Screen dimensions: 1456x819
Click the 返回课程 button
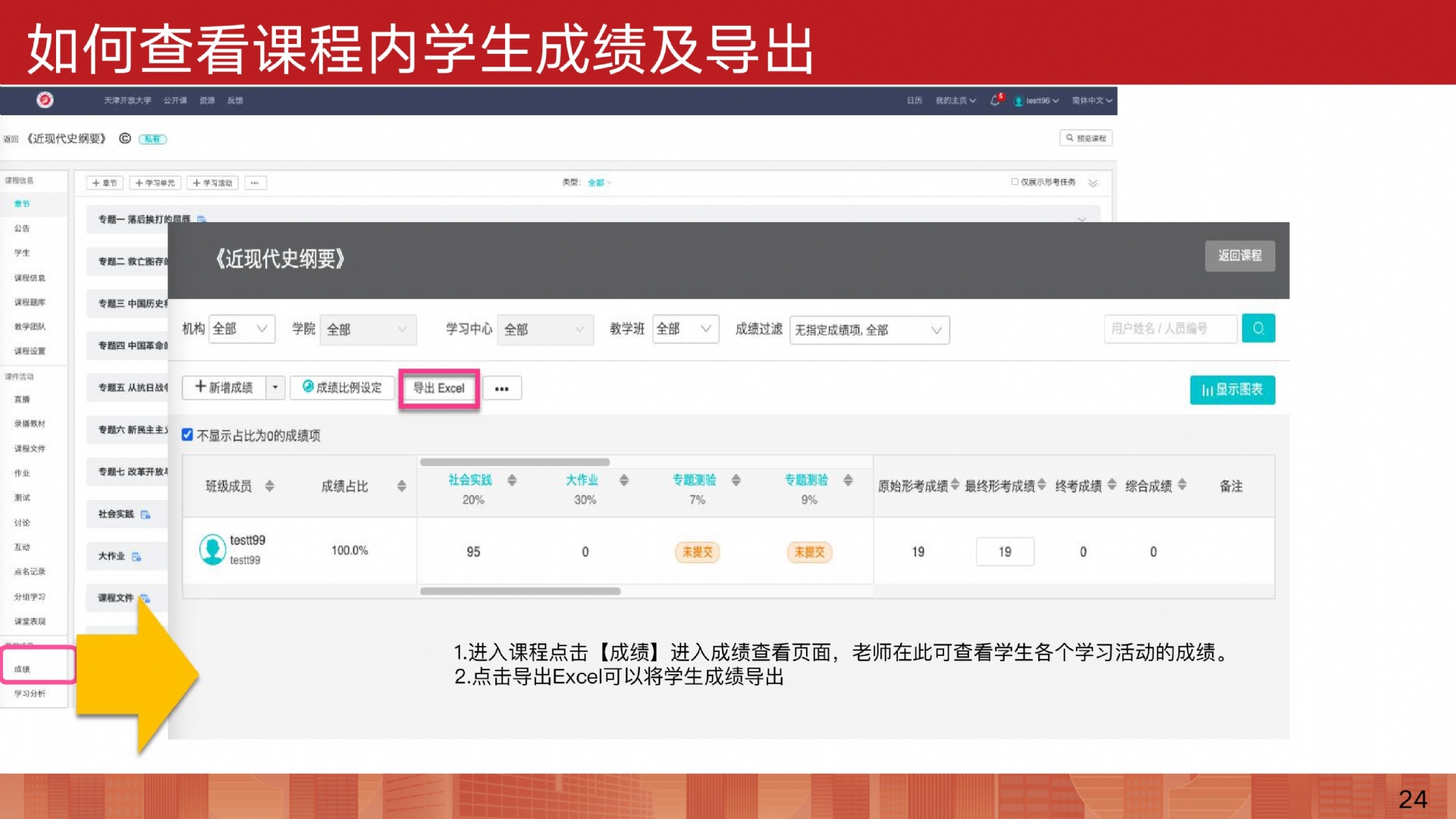tap(1239, 256)
